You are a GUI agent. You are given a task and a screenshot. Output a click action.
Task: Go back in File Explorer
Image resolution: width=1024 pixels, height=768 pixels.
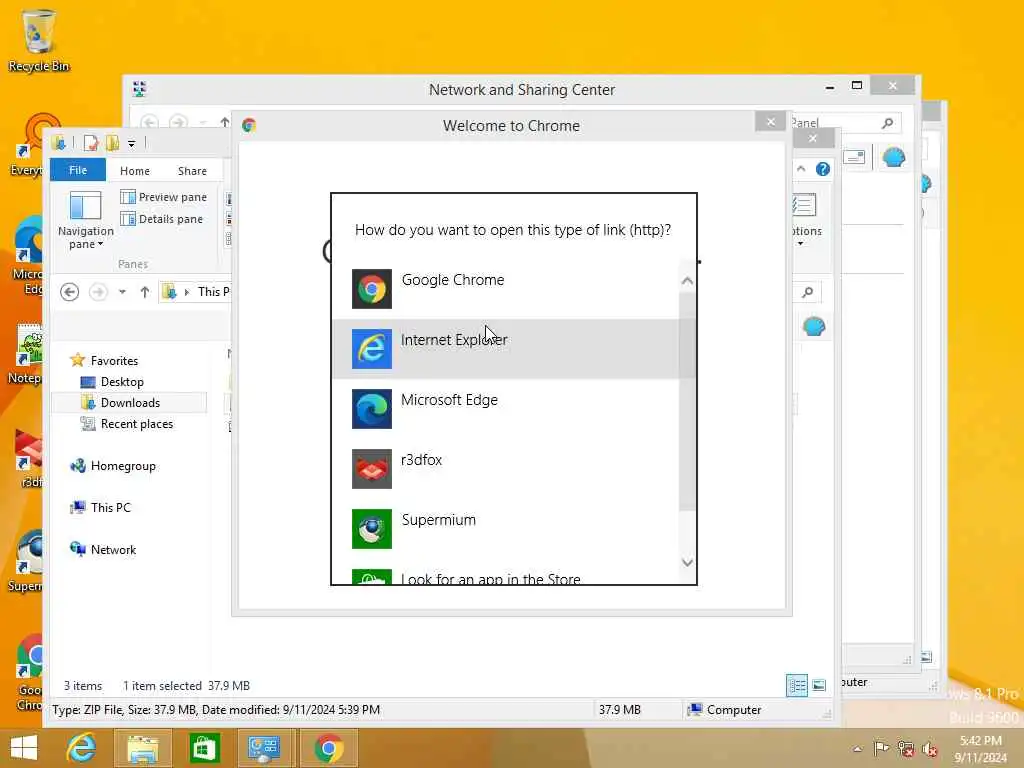pos(70,292)
